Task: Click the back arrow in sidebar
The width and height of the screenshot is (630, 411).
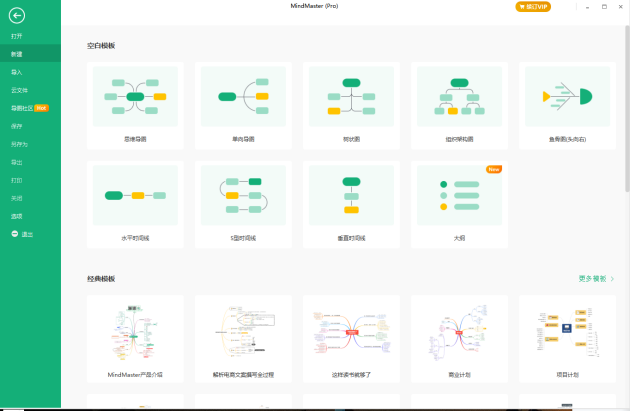Action: click(x=16, y=16)
